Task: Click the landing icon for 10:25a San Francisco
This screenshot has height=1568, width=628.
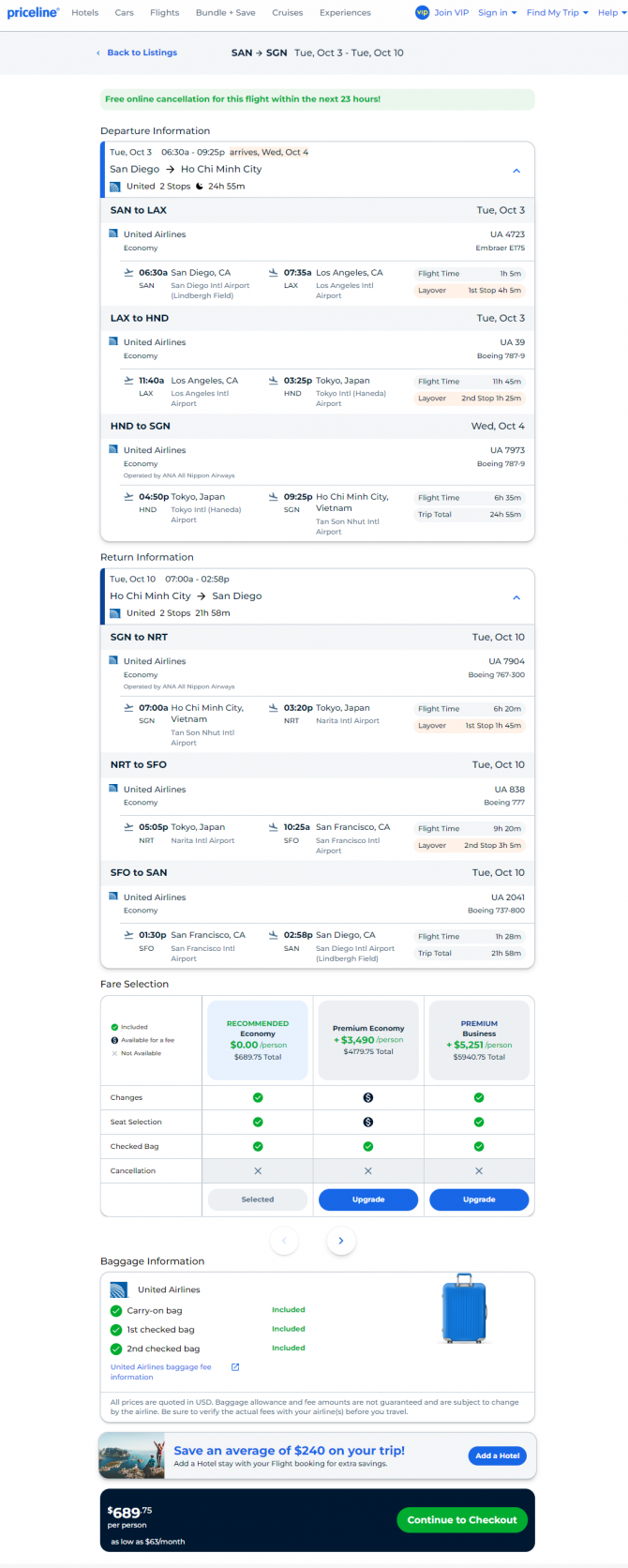Action: pos(274,827)
